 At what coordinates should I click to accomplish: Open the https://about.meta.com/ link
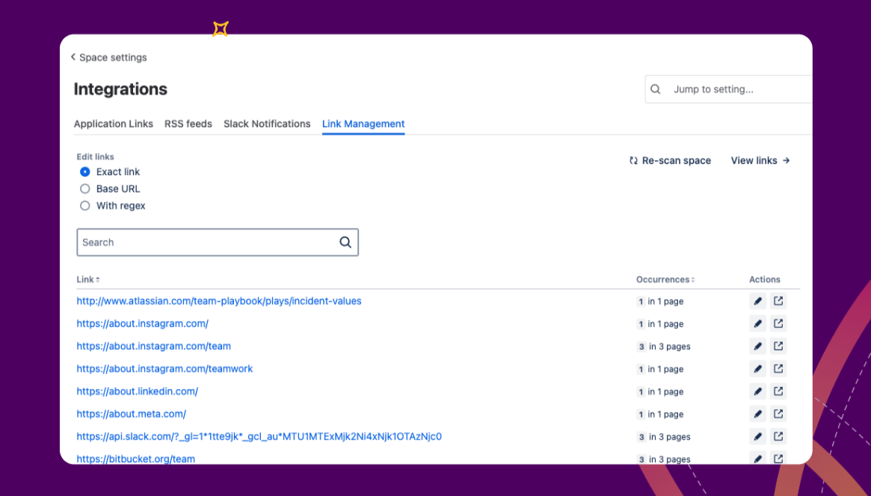(131, 414)
